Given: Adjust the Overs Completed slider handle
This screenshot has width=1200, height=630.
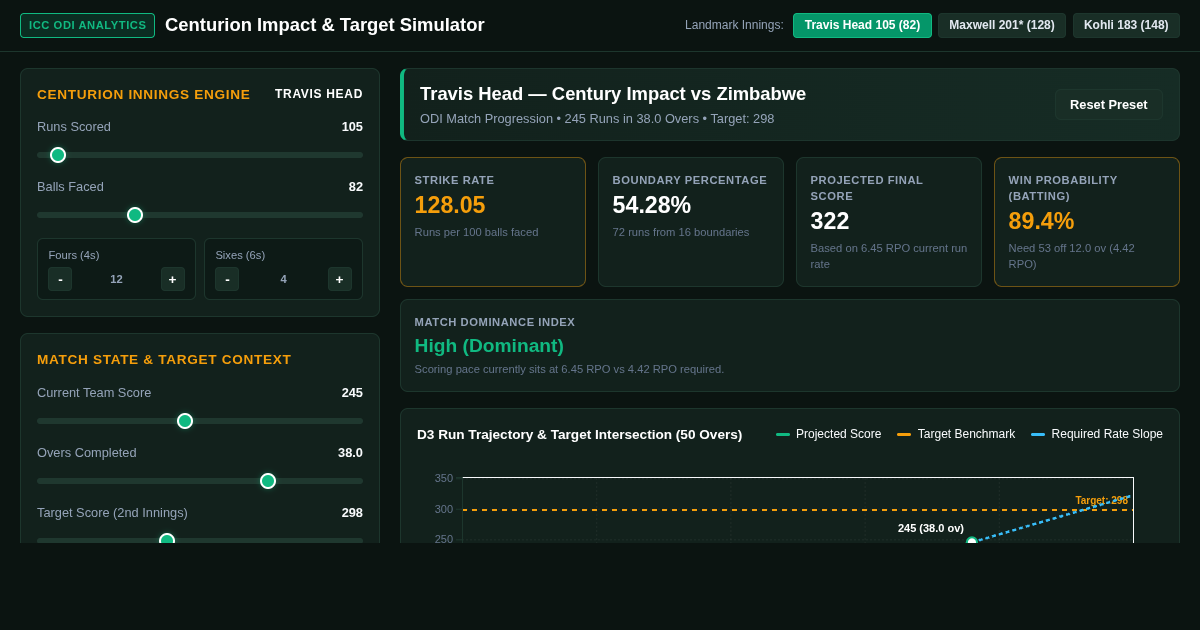Looking at the screenshot, I should pyautogui.click(x=268, y=481).
